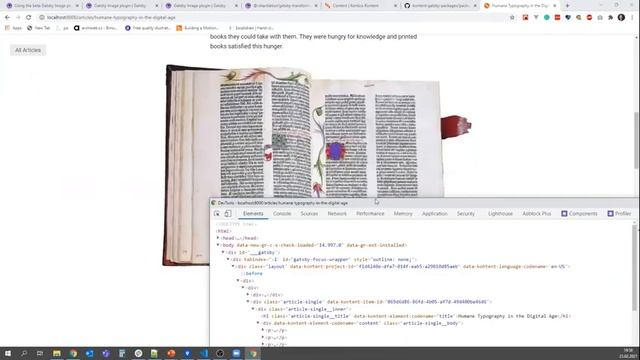Select the Elements tab in DevTools
The height and width of the screenshot is (360, 640).
pos(253,213)
